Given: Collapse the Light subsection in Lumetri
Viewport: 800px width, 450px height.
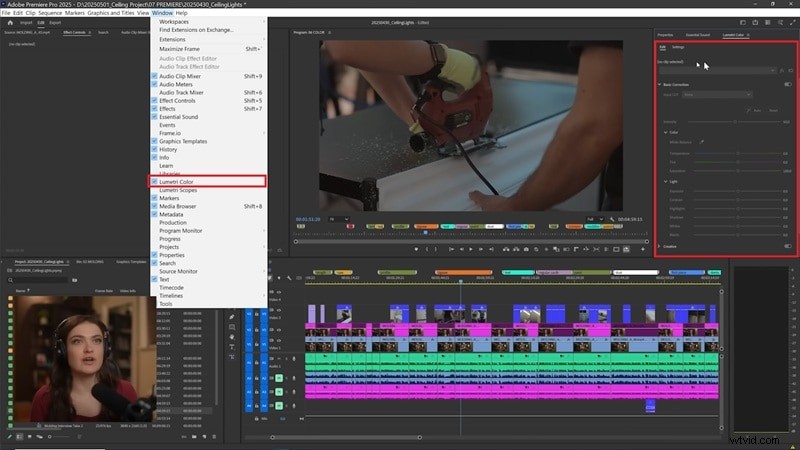Looking at the screenshot, I should (x=665, y=181).
